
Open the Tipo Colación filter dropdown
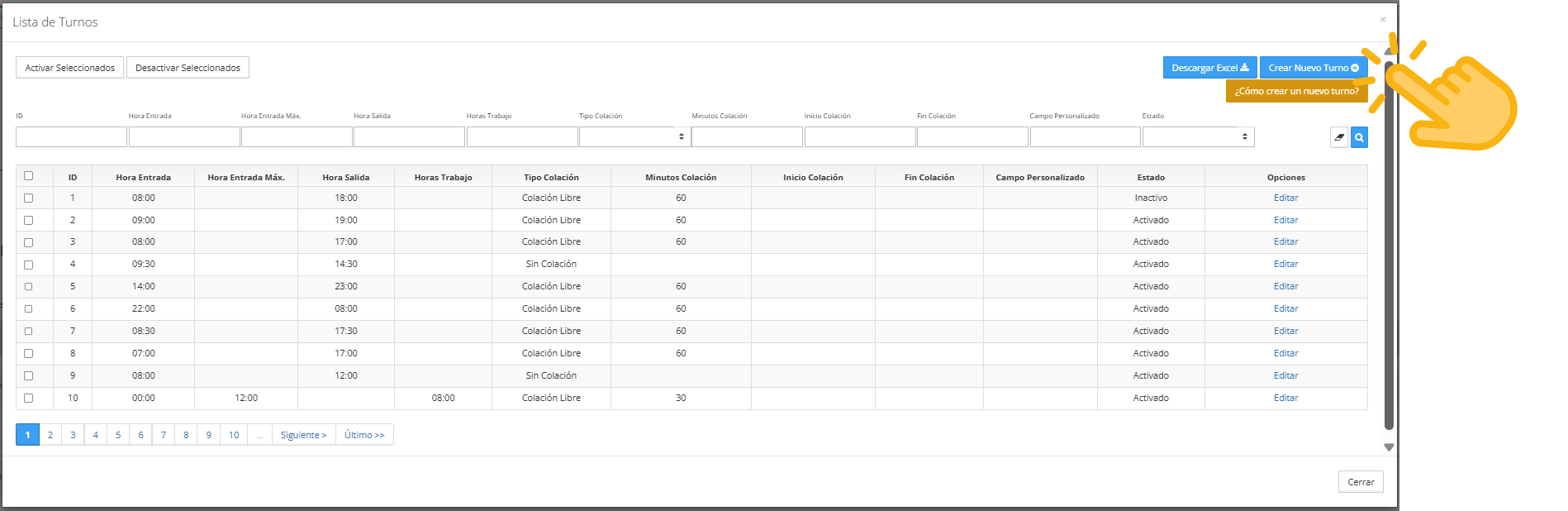(x=634, y=137)
